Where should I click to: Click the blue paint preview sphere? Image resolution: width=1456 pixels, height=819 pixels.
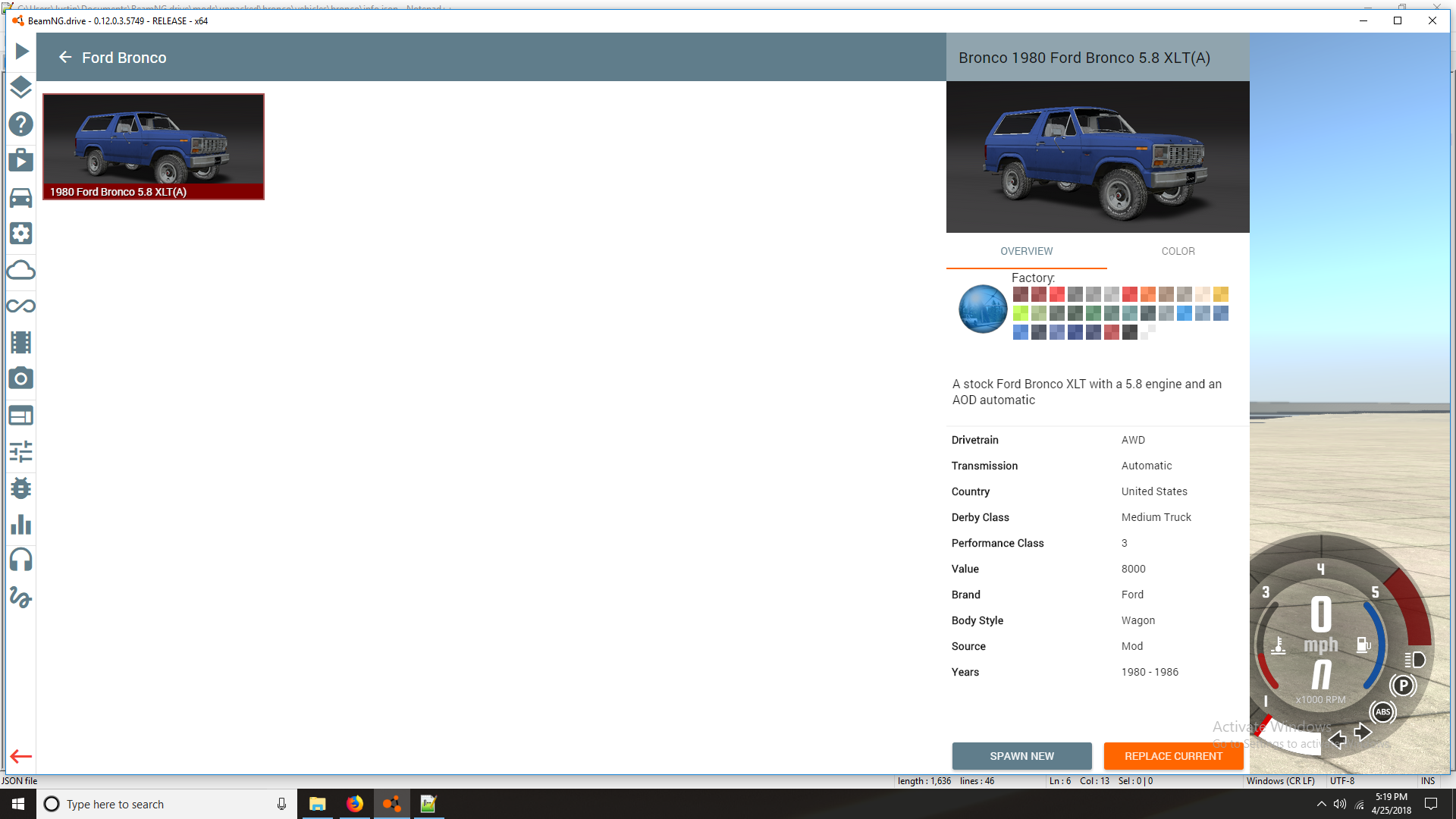(983, 309)
